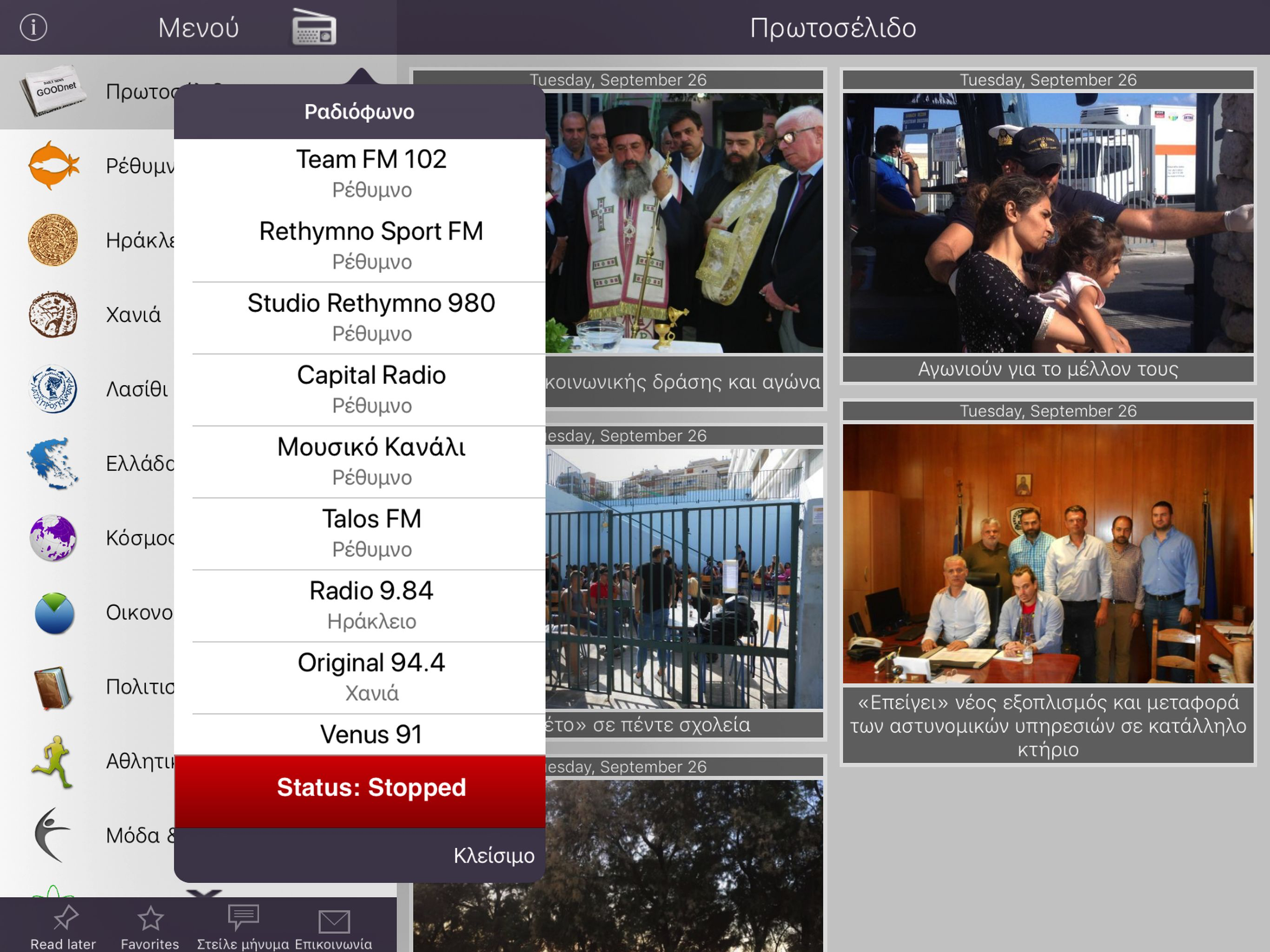Screen dimensions: 1270x952
Task: Tap the Στείλε μήνυμα speech bubble icon
Action: [x=244, y=918]
